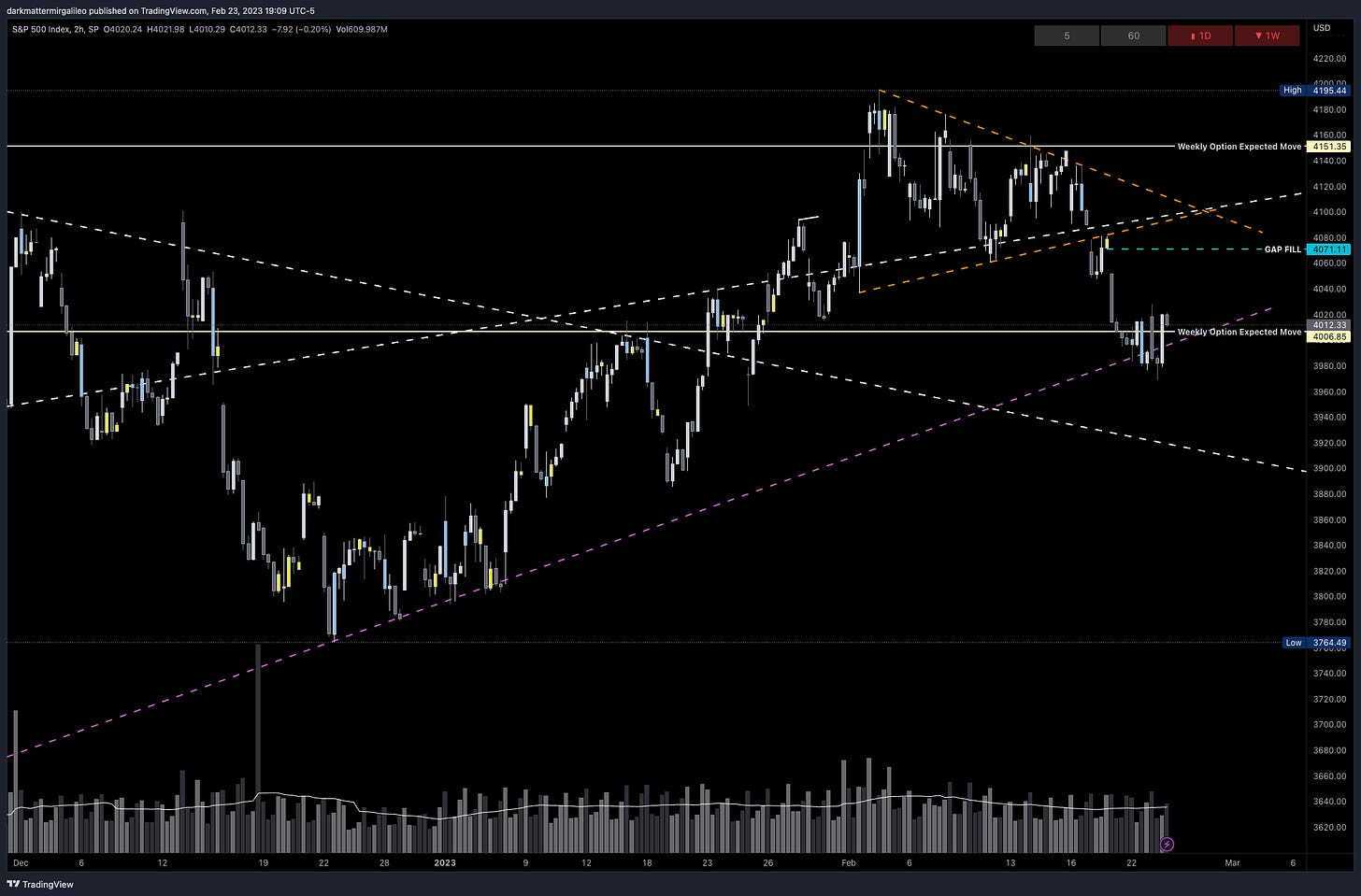Screen dimensions: 1361x896
Task: Click the purple lightning bolt icon near the time axis
Action: coord(1167,845)
